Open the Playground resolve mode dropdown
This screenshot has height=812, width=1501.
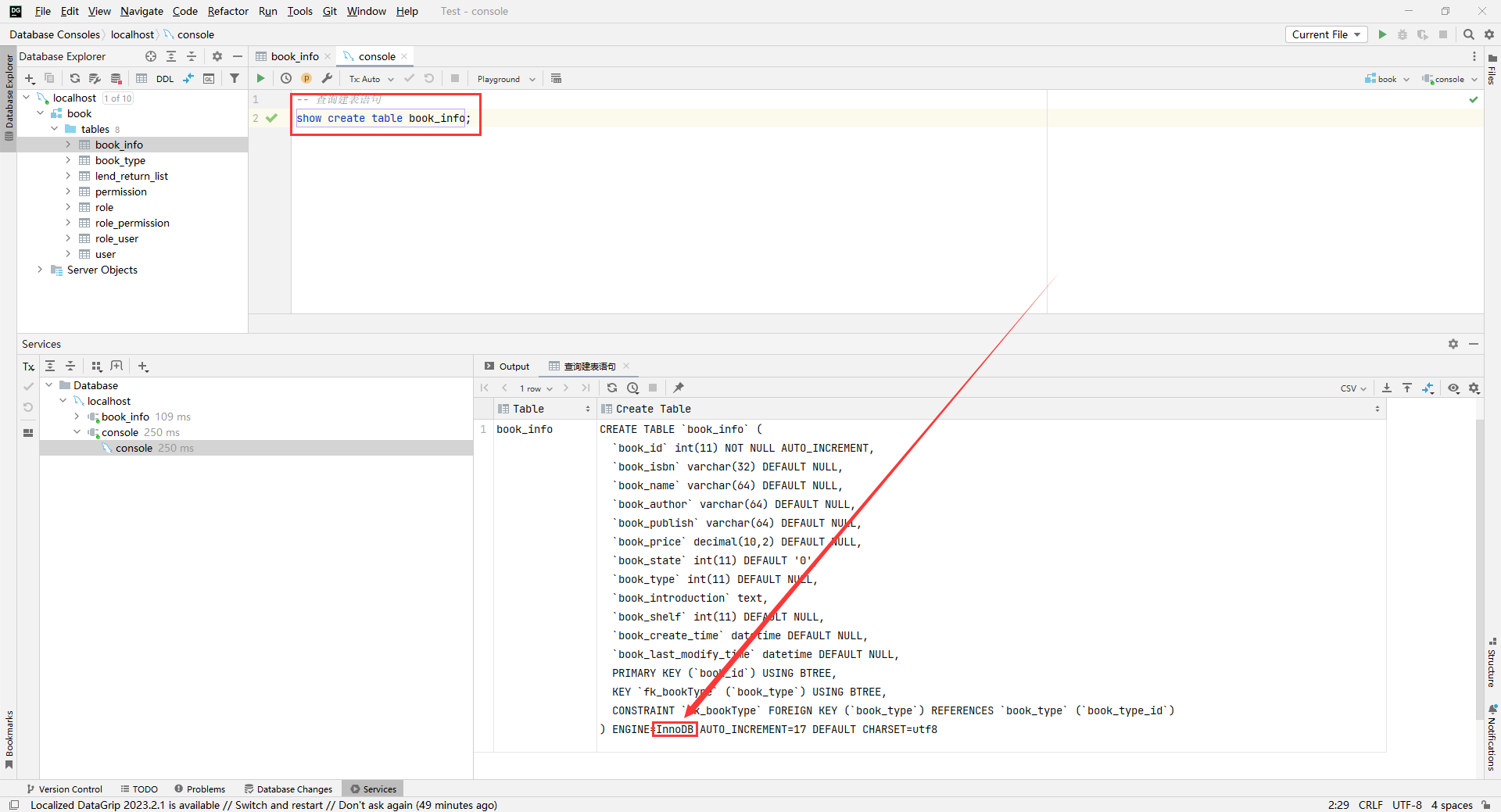(506, 79)
